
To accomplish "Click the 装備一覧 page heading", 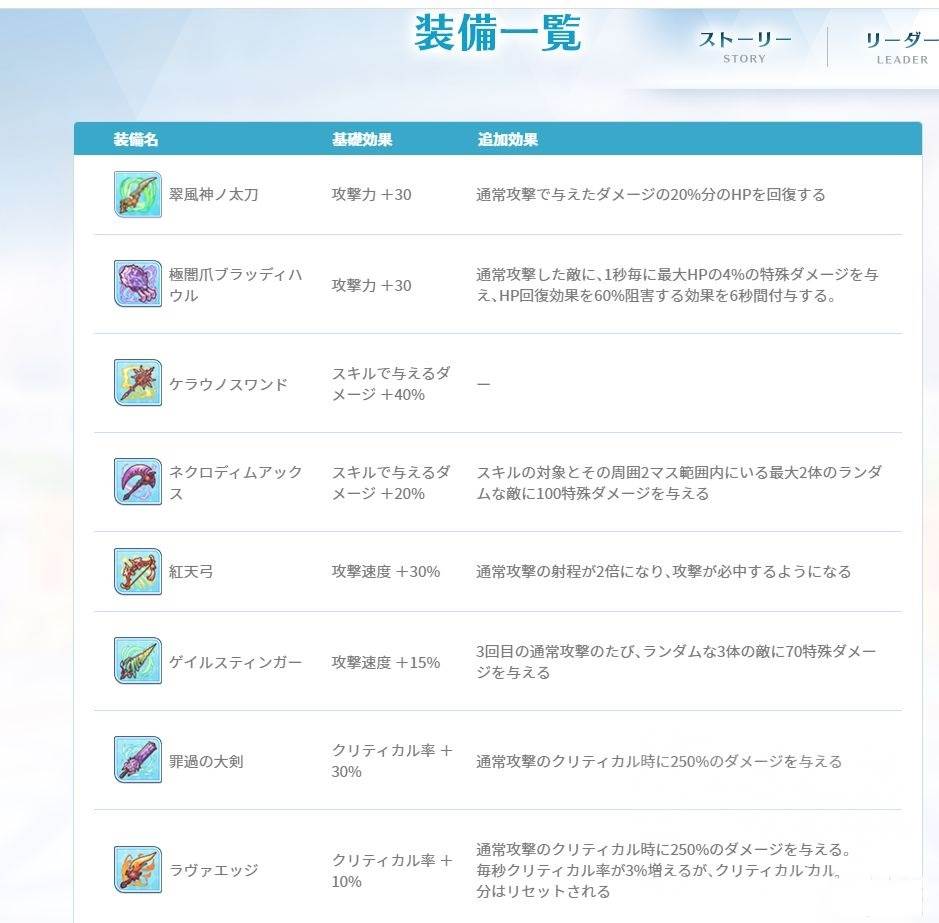I will tap(497, 33).
